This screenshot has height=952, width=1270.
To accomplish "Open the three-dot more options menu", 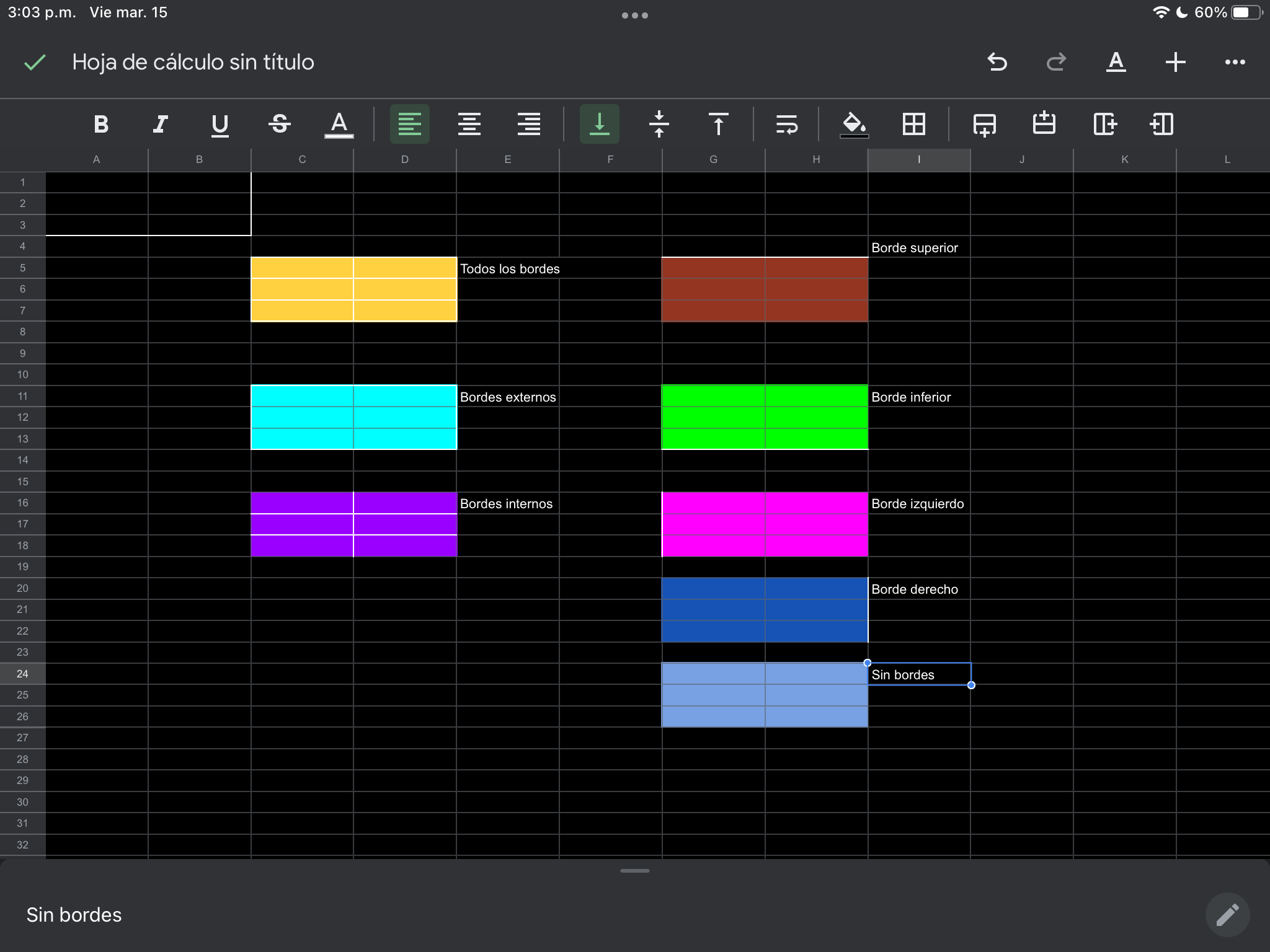I will point(1235,62).
